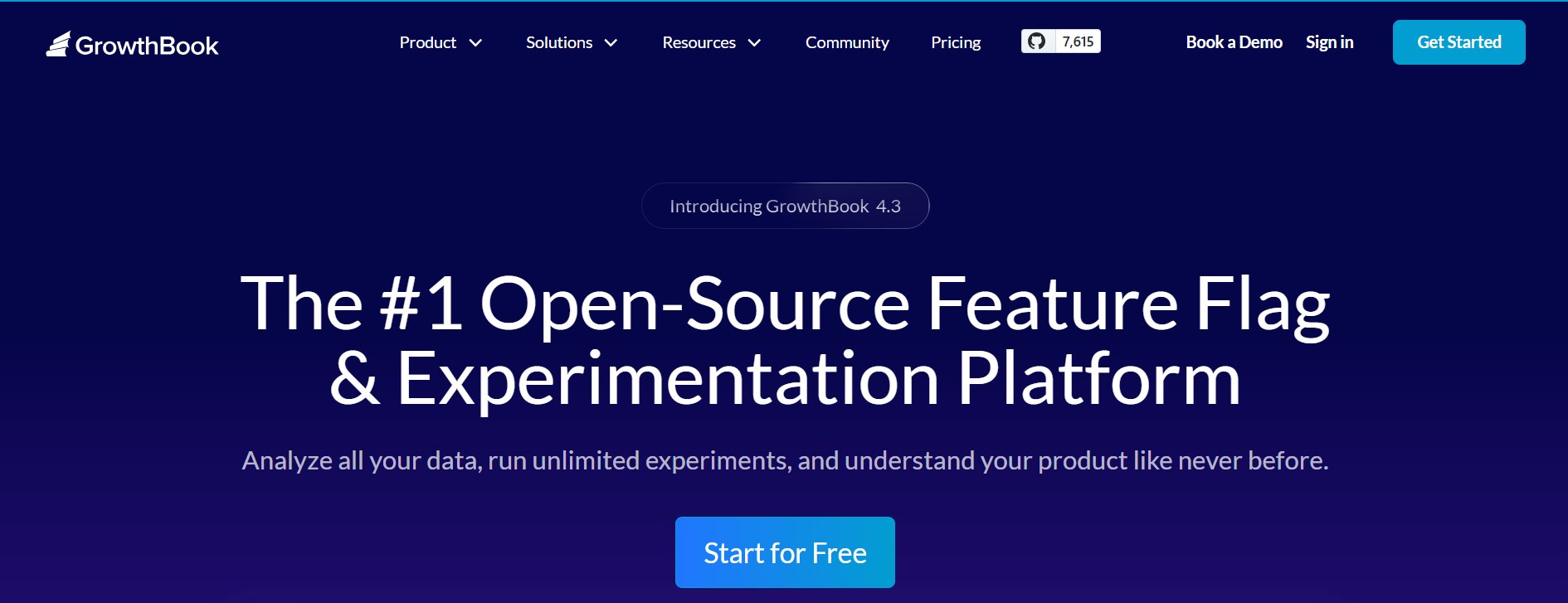
Task: Click the 7,615 GitHub star count
Action: pos(1078,41)
